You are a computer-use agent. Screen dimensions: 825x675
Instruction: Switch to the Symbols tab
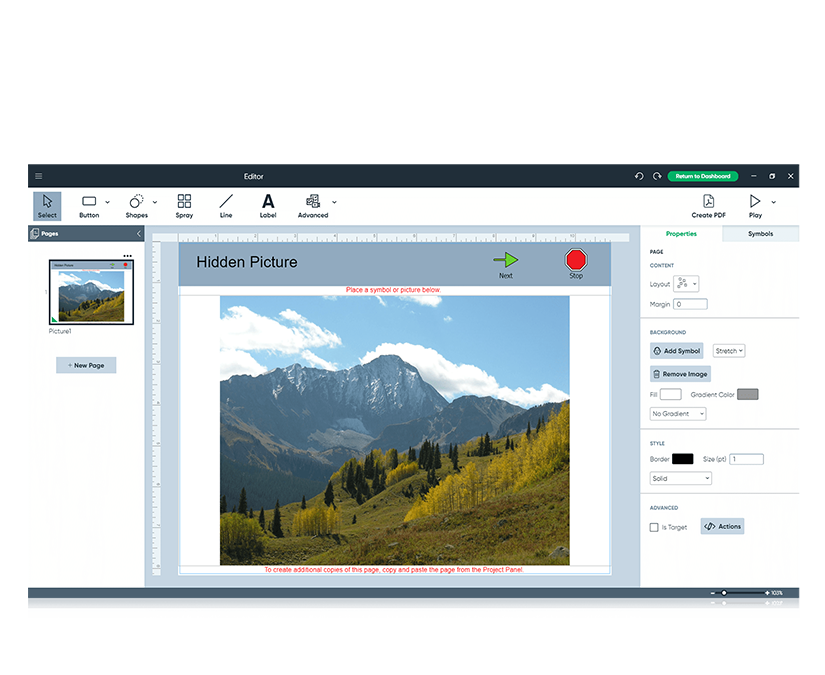point(760,233)
